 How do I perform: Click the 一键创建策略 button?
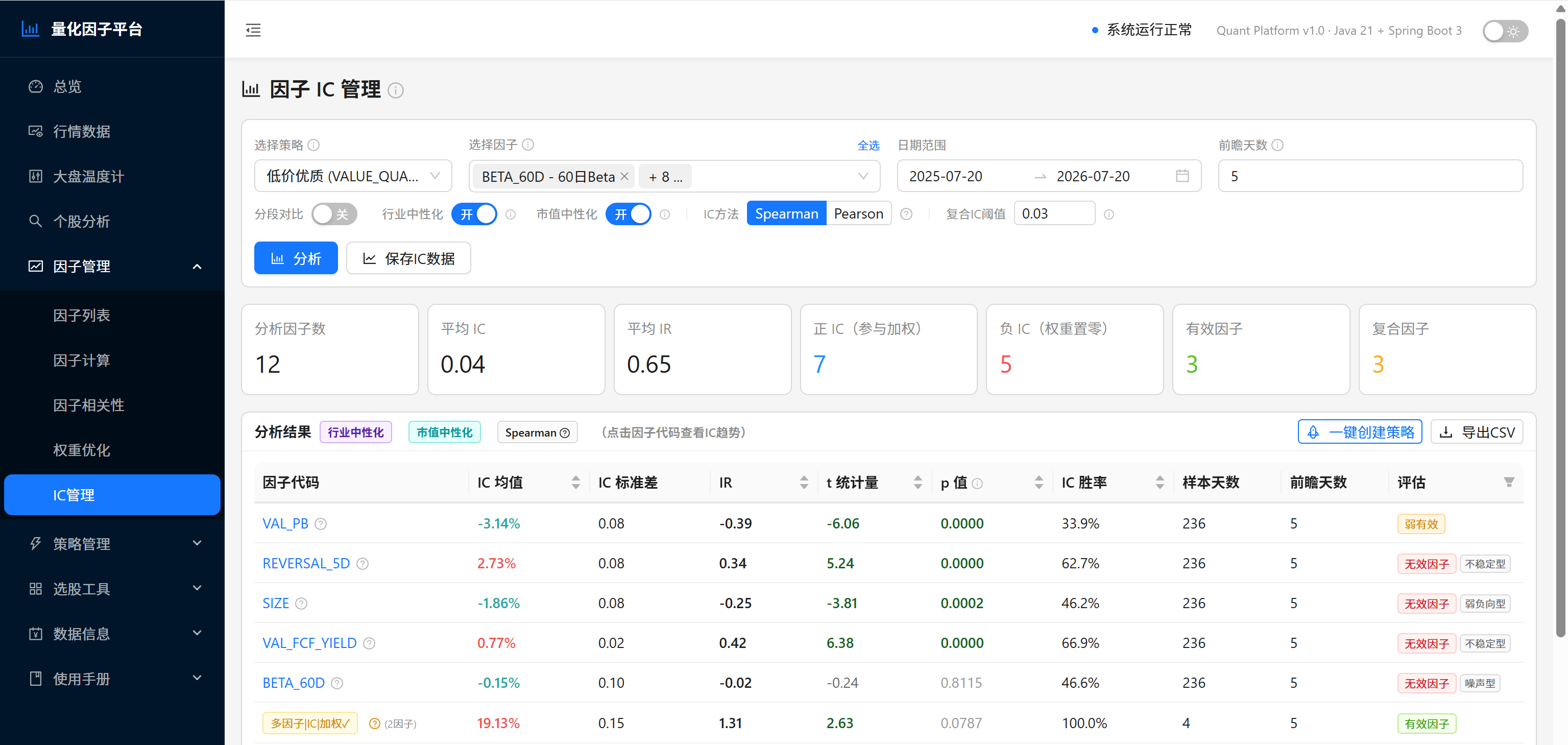pos(1359,432)
